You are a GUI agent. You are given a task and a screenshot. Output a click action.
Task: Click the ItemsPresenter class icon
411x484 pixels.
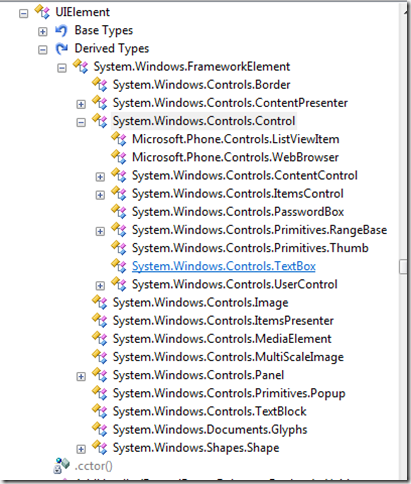[100, 320]
